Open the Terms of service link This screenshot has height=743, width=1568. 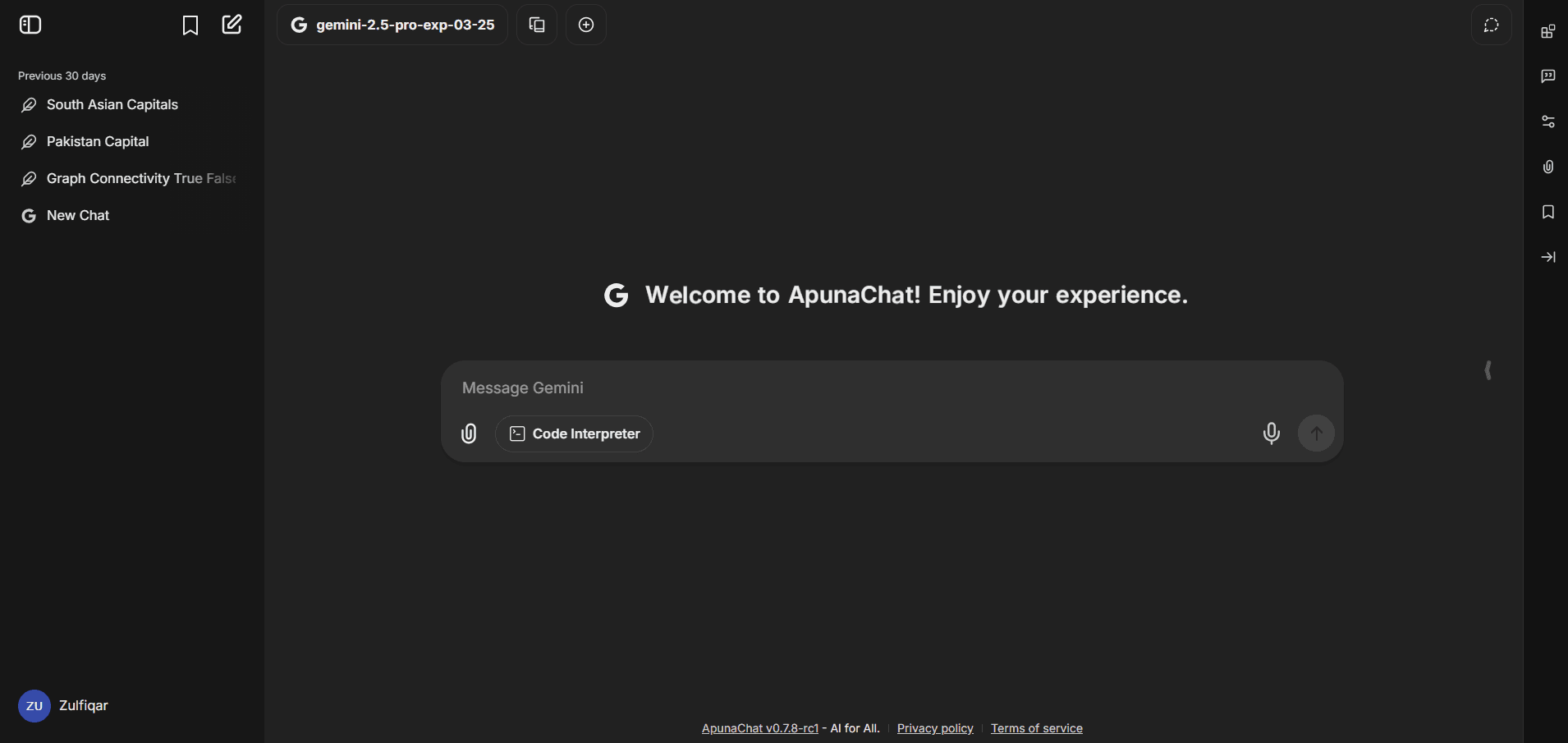pyautogui.click(x=1037, y=728)
